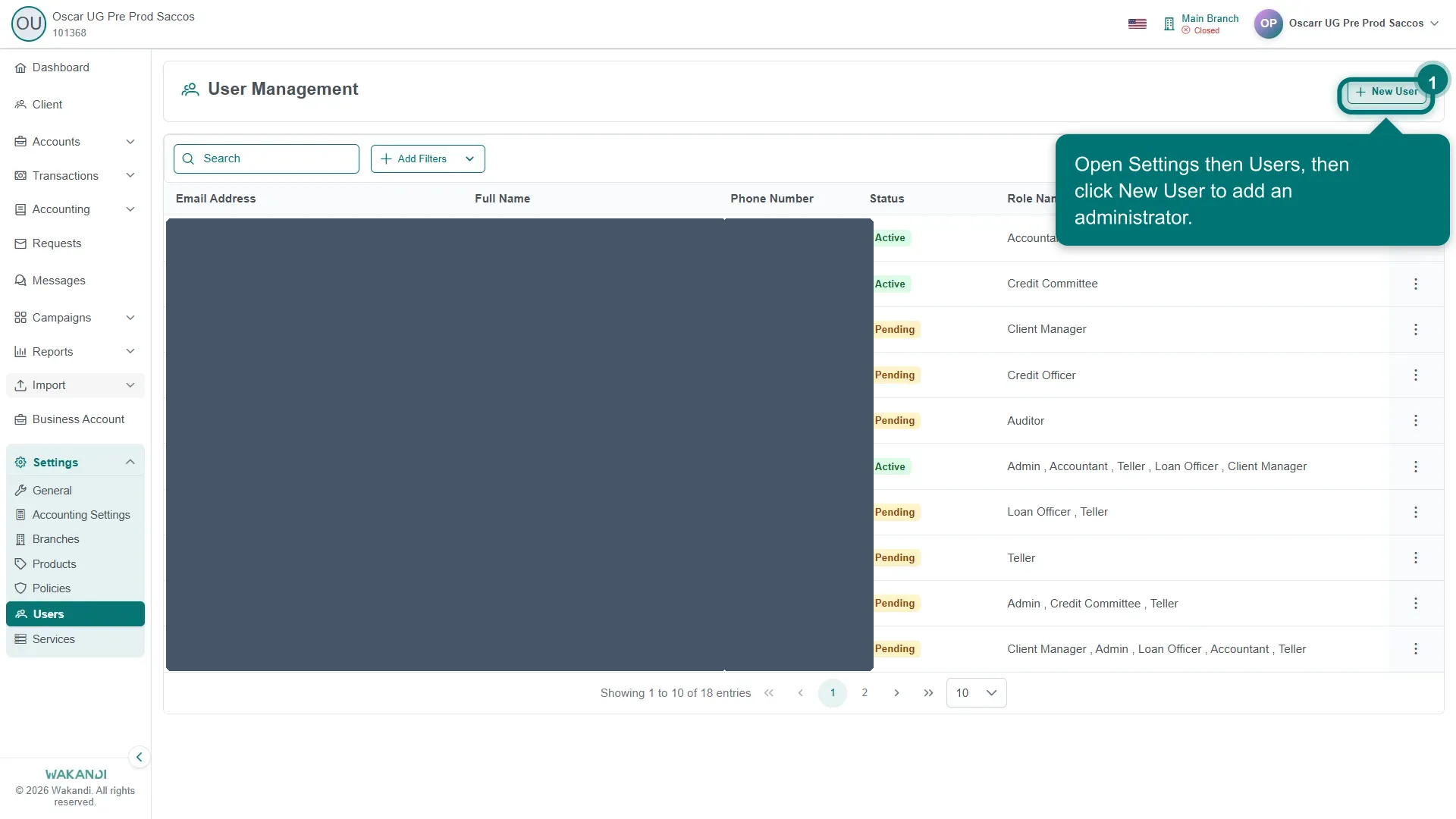
Task: Collapse the Settings submenu chevron
Action: pos(130,463)
